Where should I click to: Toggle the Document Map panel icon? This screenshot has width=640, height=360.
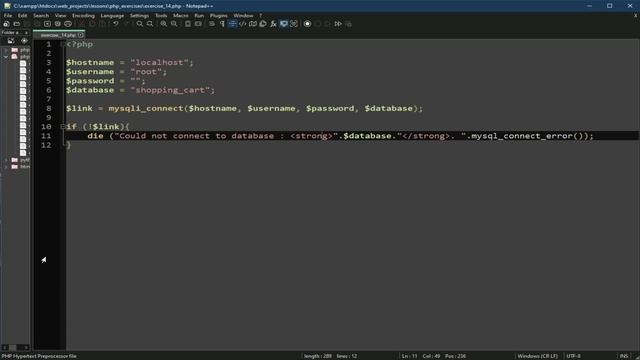click(x=253, y=24)
